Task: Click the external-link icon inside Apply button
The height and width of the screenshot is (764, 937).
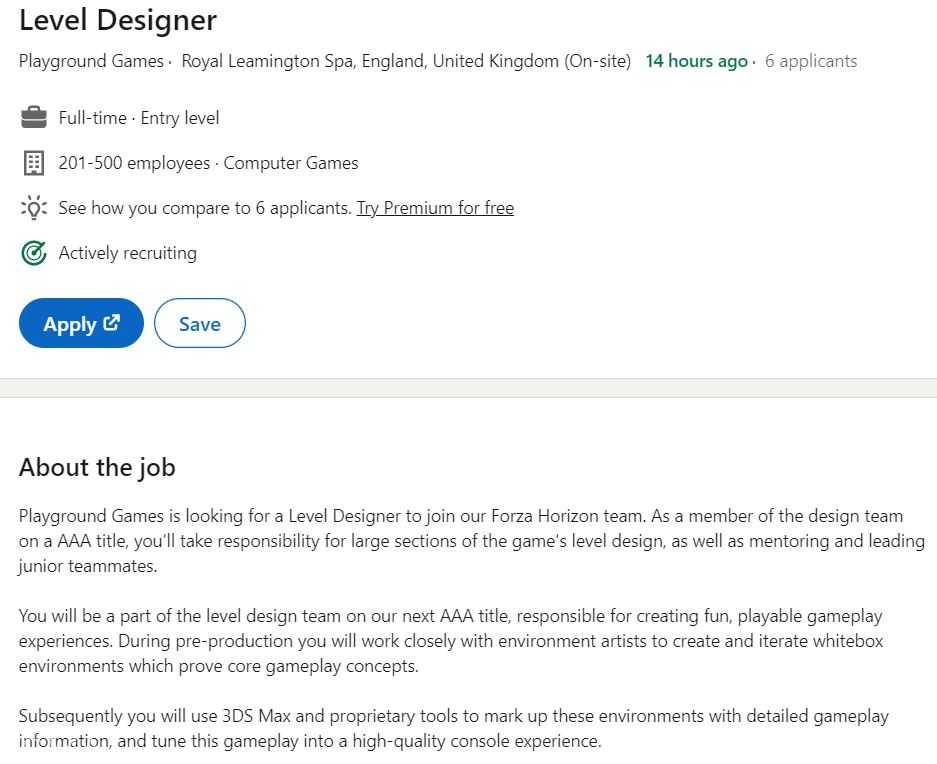Action: click(112, 323)
